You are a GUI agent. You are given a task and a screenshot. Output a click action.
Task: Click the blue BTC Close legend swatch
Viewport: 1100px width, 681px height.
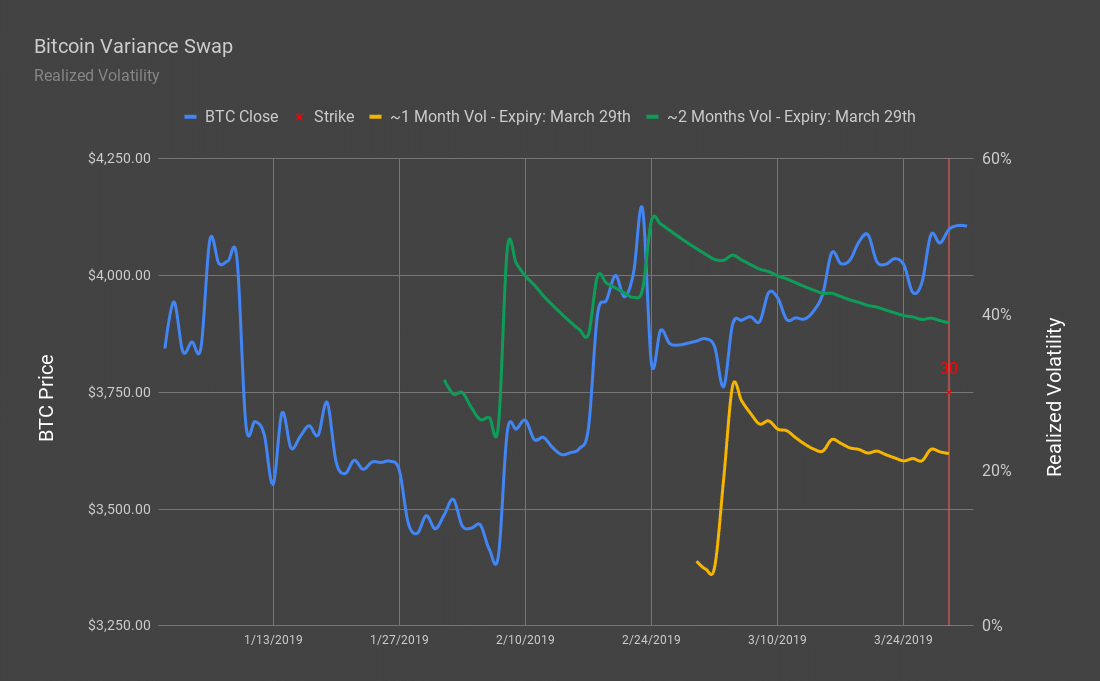coord(190,117)
